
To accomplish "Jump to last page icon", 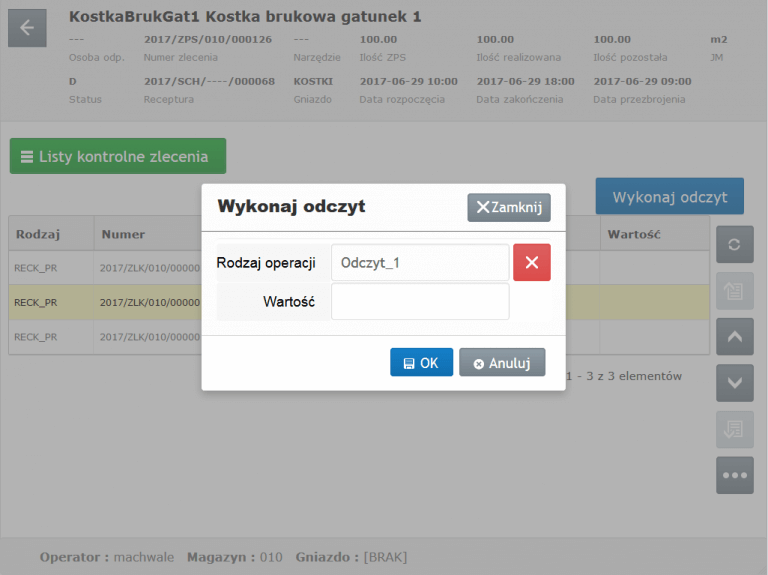I will tap(735, 430).
